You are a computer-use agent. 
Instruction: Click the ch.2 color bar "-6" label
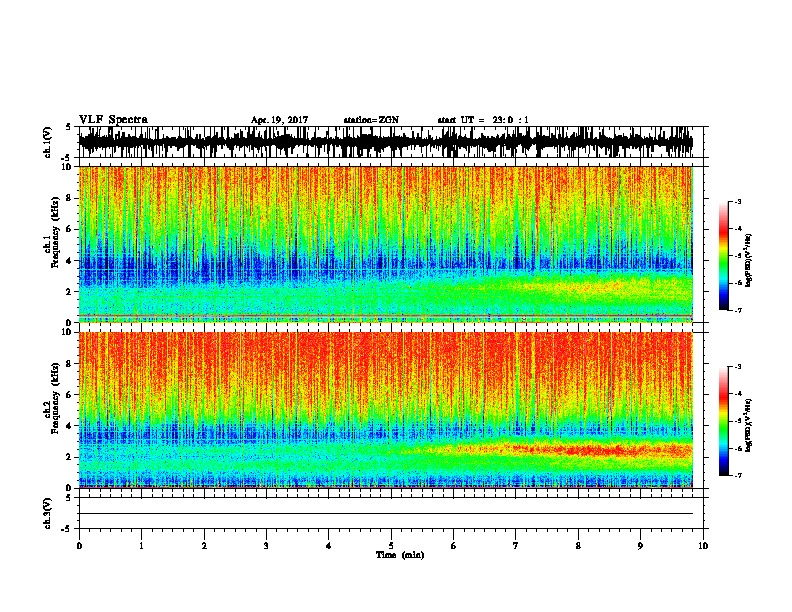(737, 448)
